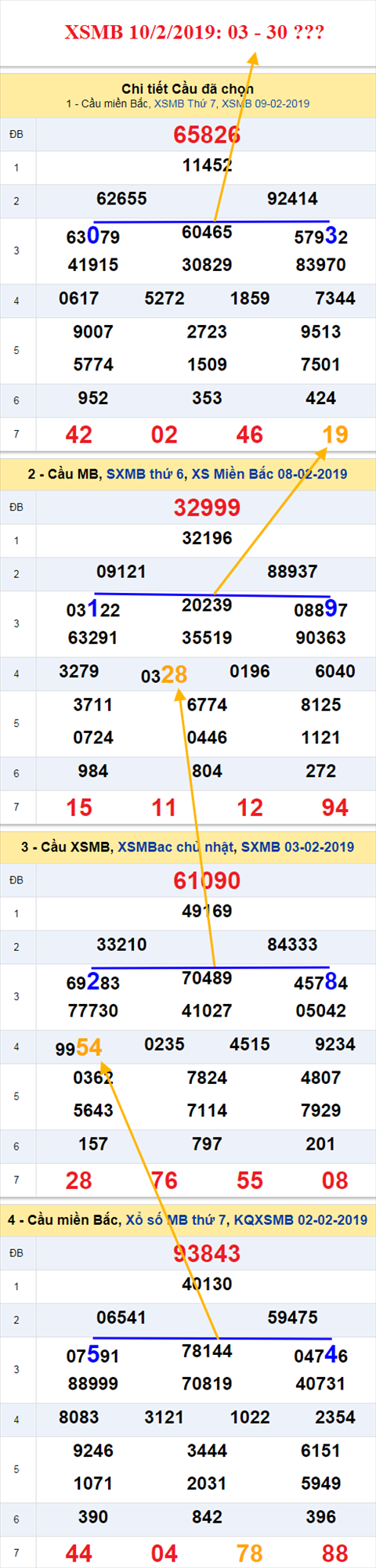Select sixth prize number 952
Screen dimensions: 376x1568
pos(93,399)
